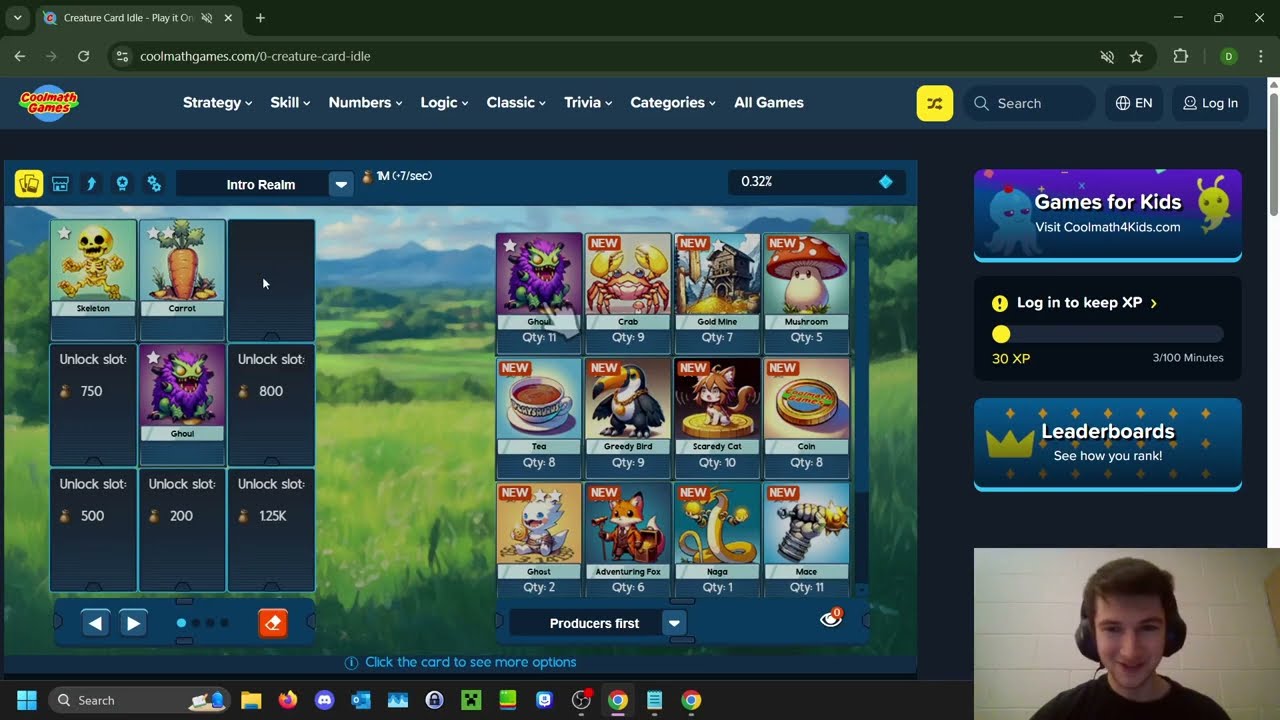Screen dimensions: 1280x720
Task: Go to next board page arrow
Action: tap(133, 623)
